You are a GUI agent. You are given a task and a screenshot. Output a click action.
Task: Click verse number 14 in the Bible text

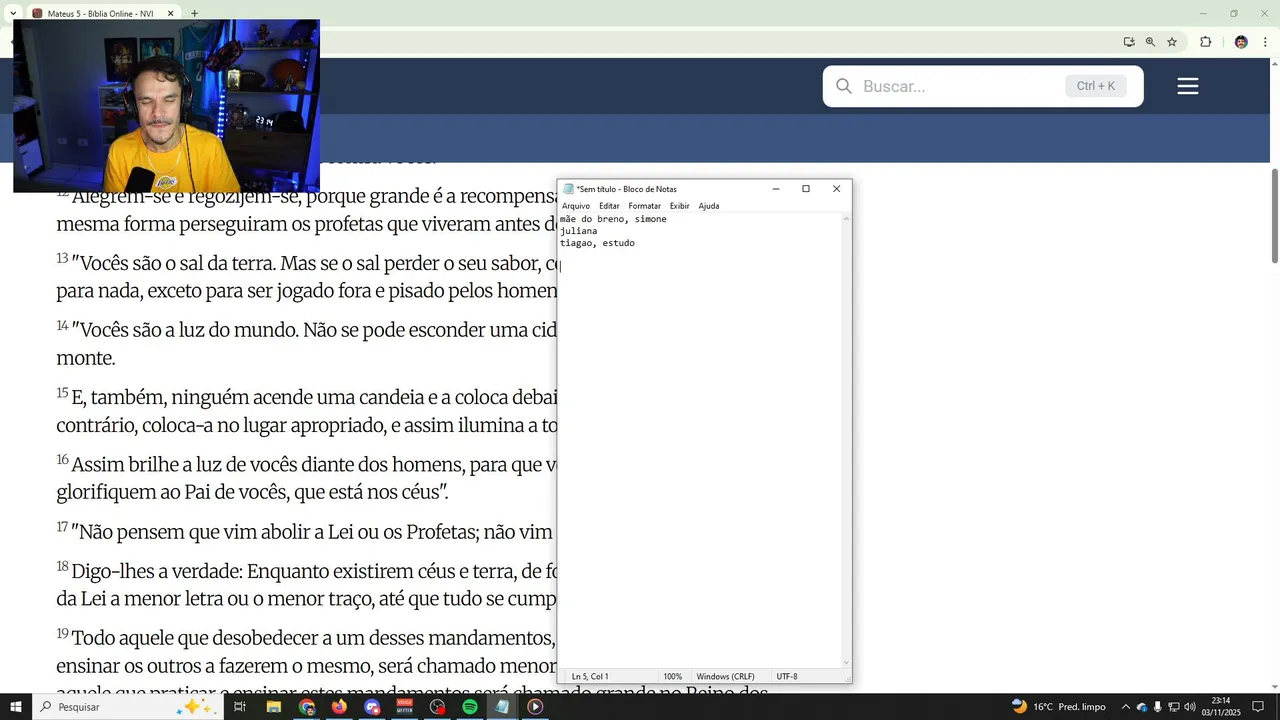pyautogui.click(x=62, y=325)
